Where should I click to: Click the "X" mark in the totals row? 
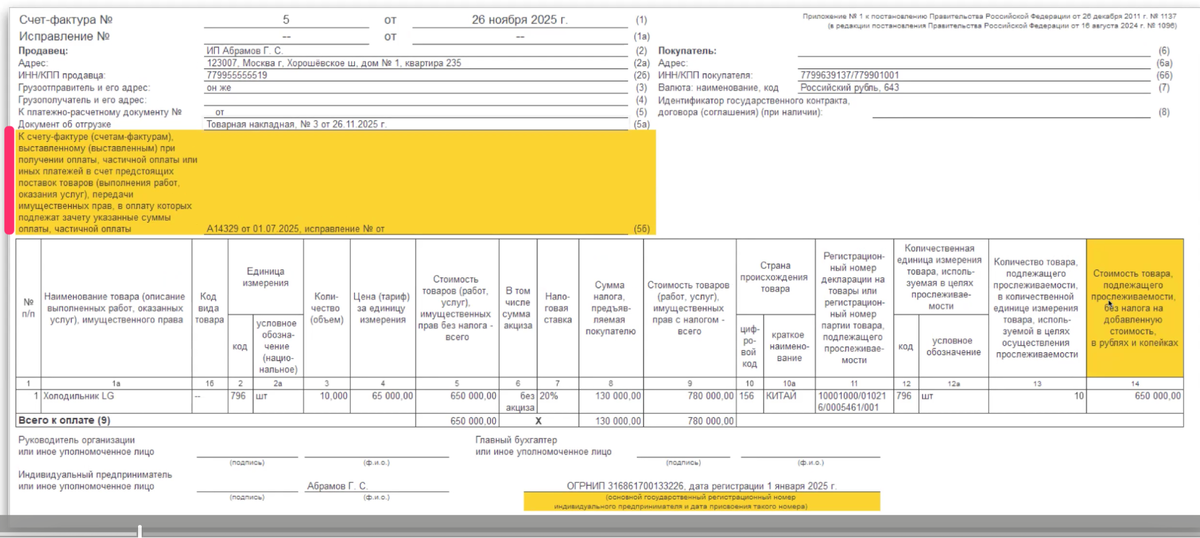pos(537,420)
